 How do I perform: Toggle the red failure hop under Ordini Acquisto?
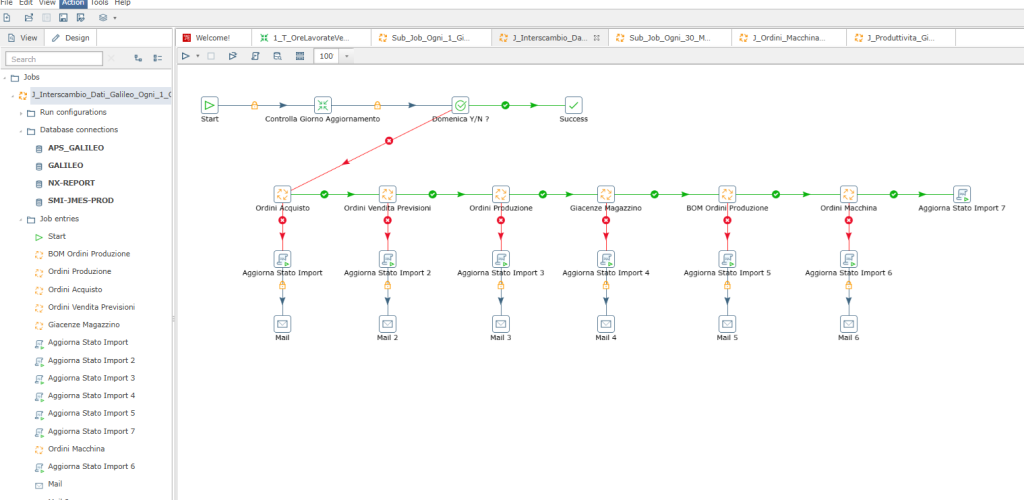point(282,220)
